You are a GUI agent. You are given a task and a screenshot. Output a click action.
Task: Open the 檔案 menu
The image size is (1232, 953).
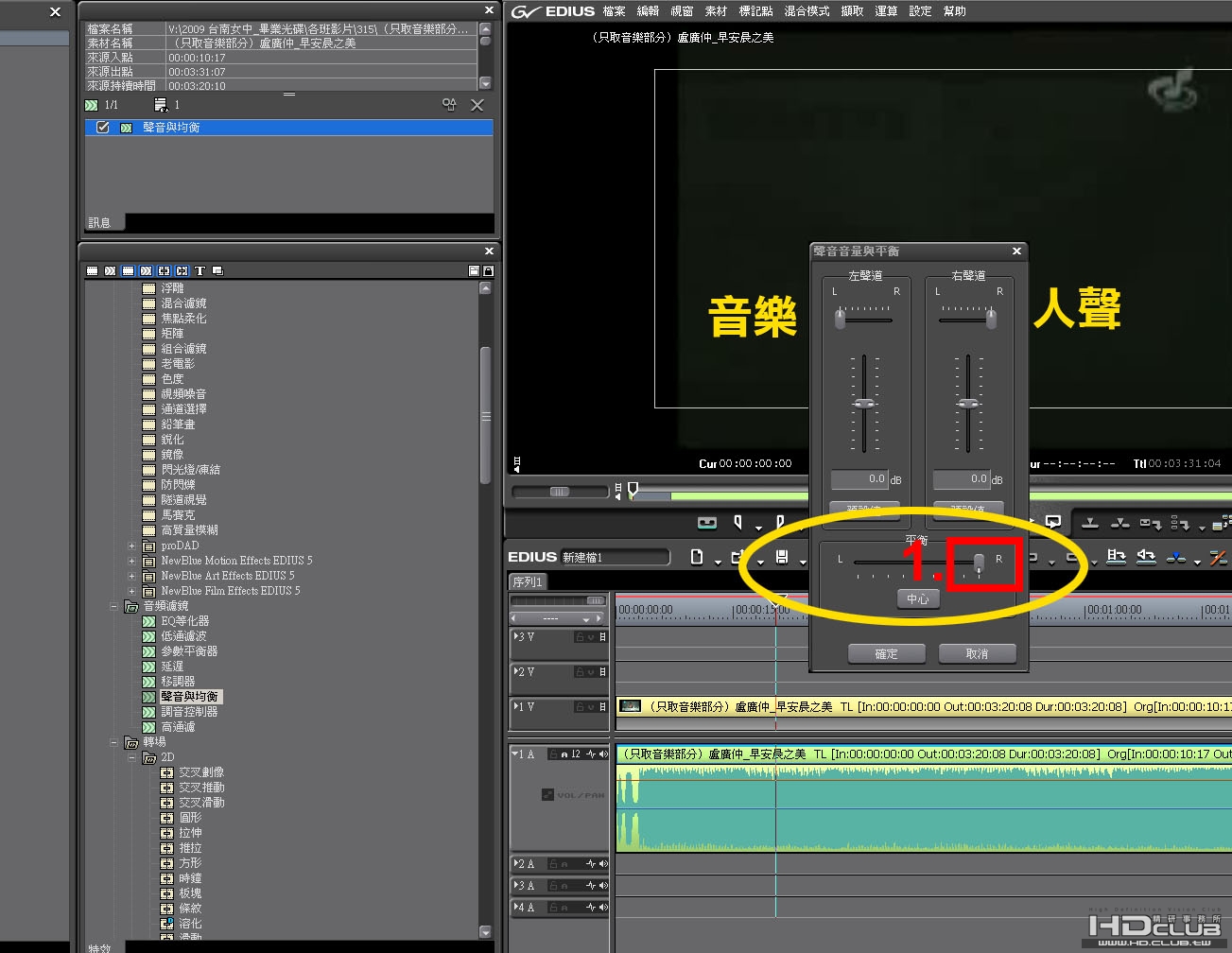(x=615, y=11)
